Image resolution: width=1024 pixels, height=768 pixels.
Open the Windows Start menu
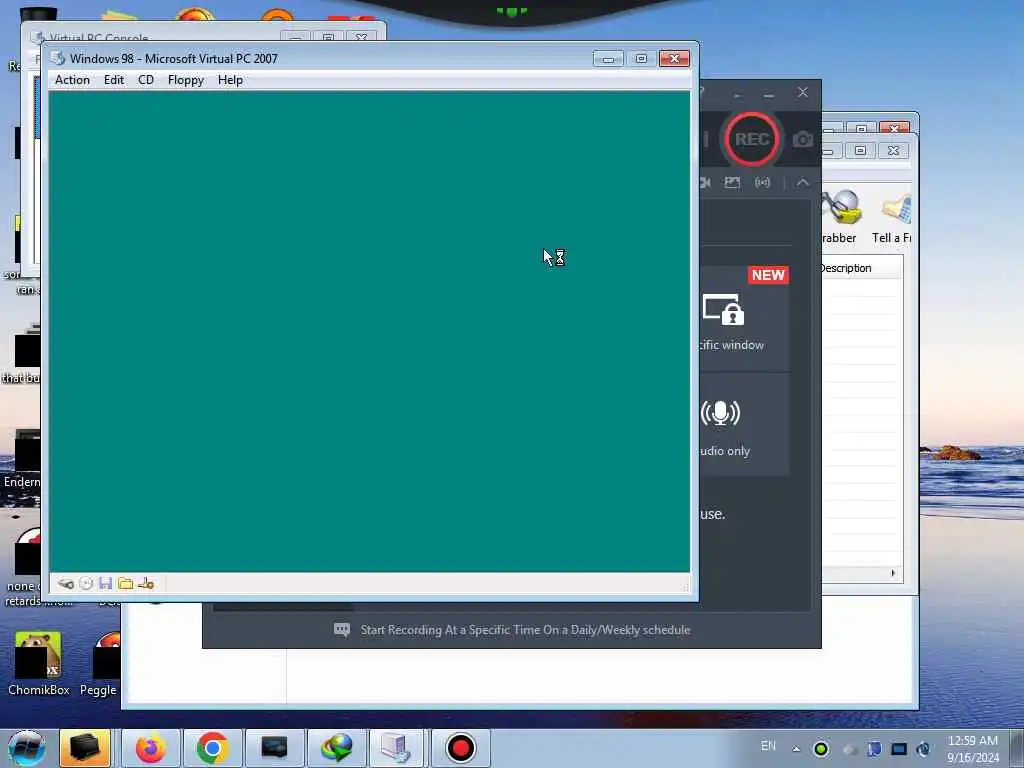tap(27, 748)
